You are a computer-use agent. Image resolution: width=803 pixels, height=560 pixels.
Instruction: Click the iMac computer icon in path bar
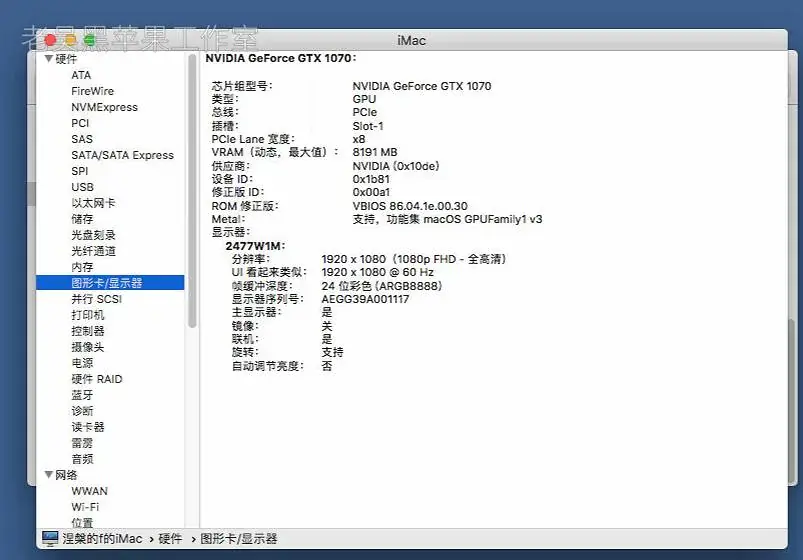[50, 538]
